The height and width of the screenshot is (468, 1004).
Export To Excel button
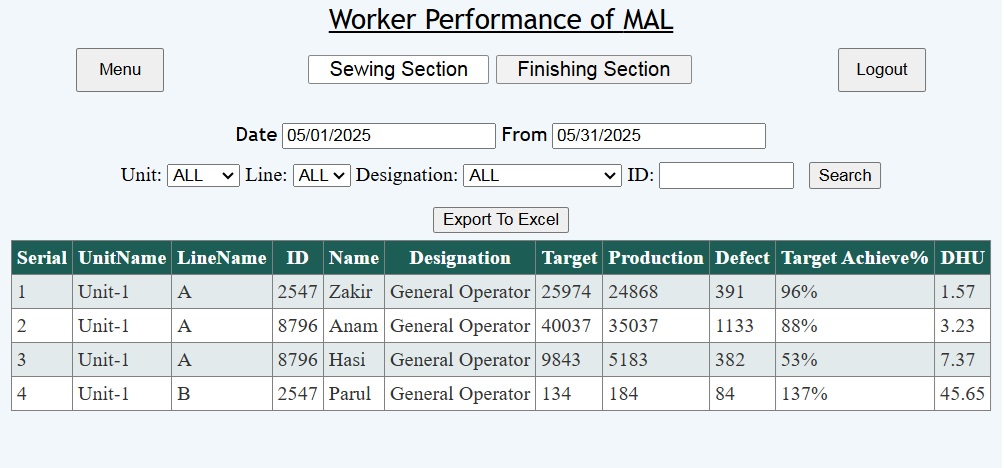click(x=501, y=220)
